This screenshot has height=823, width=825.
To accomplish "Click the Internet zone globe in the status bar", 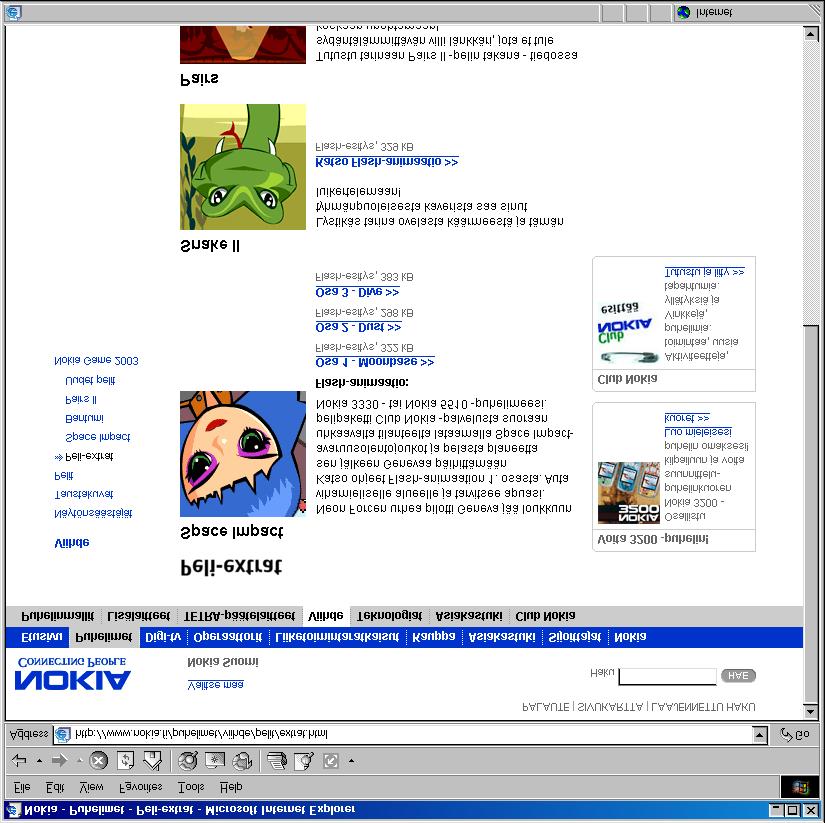I will [683, 12].
